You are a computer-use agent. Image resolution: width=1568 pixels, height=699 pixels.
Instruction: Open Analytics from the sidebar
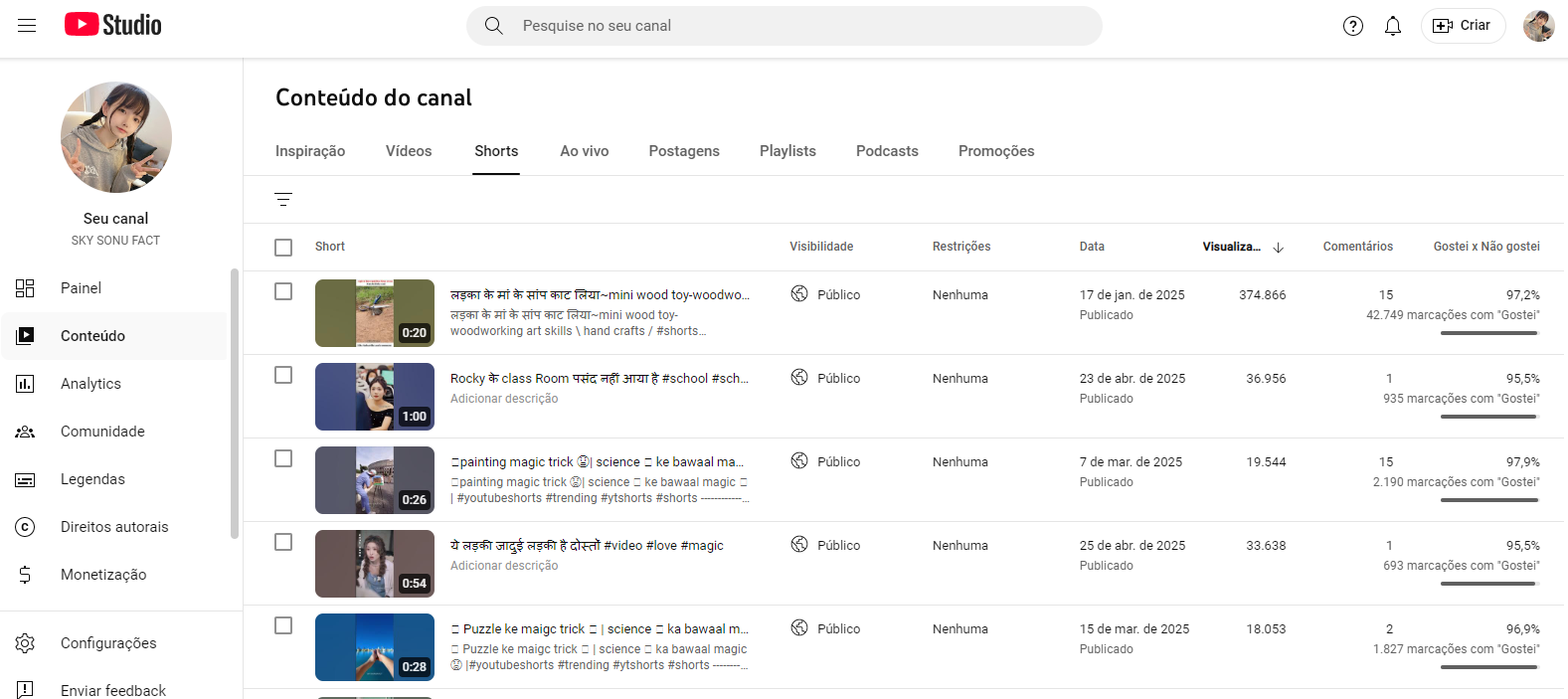90,384
